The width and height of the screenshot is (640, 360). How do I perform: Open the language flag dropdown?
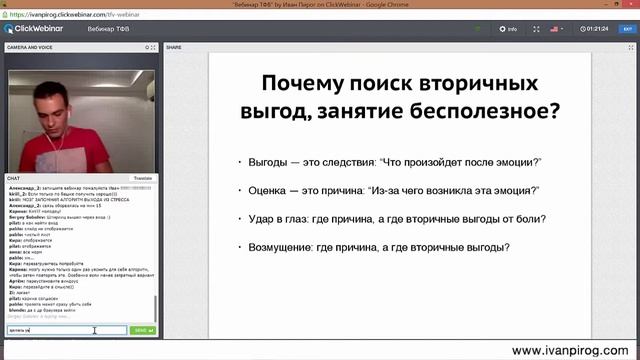click(556, 29)
